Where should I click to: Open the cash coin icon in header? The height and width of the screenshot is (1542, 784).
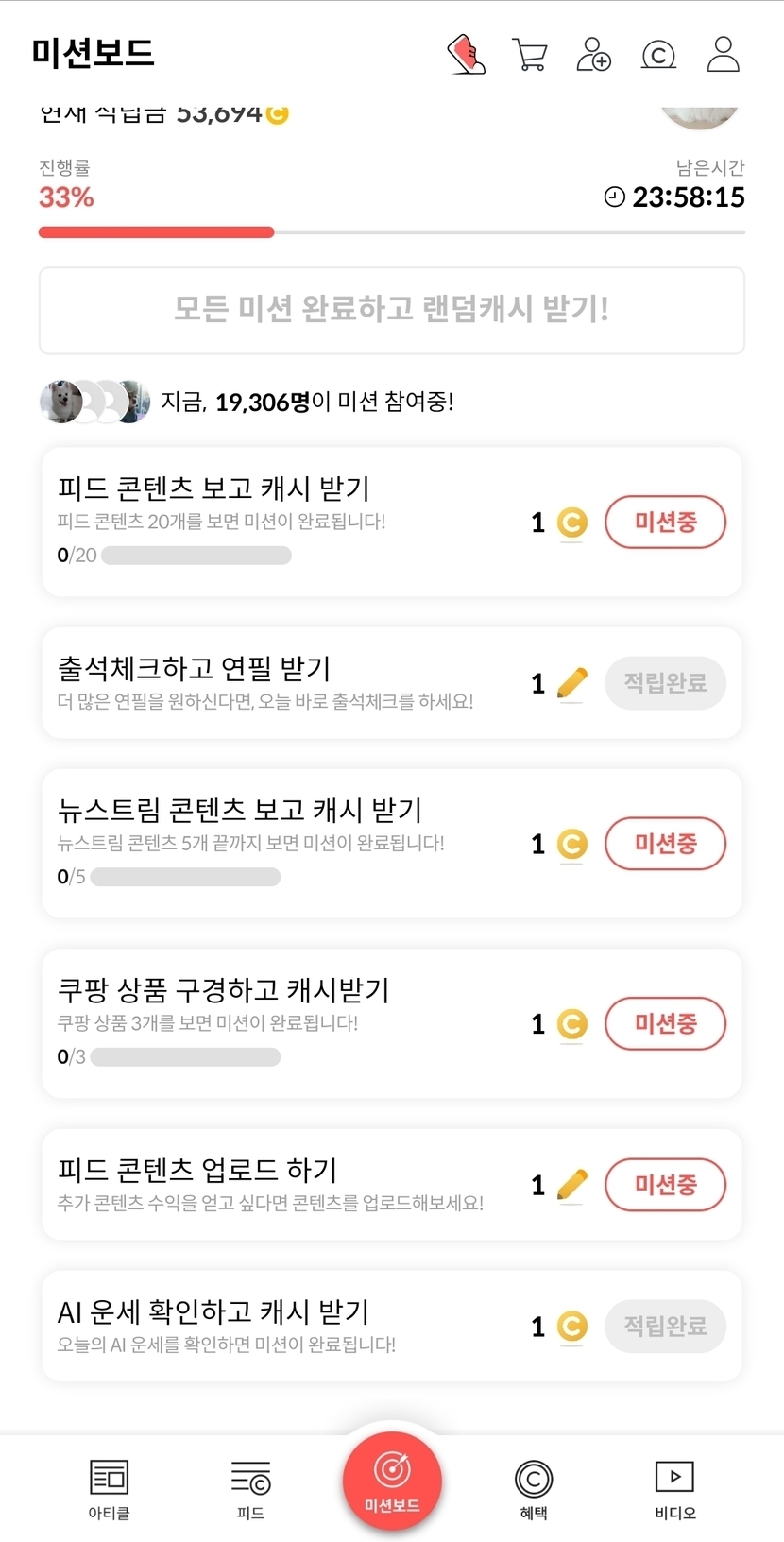click(658, 55)
